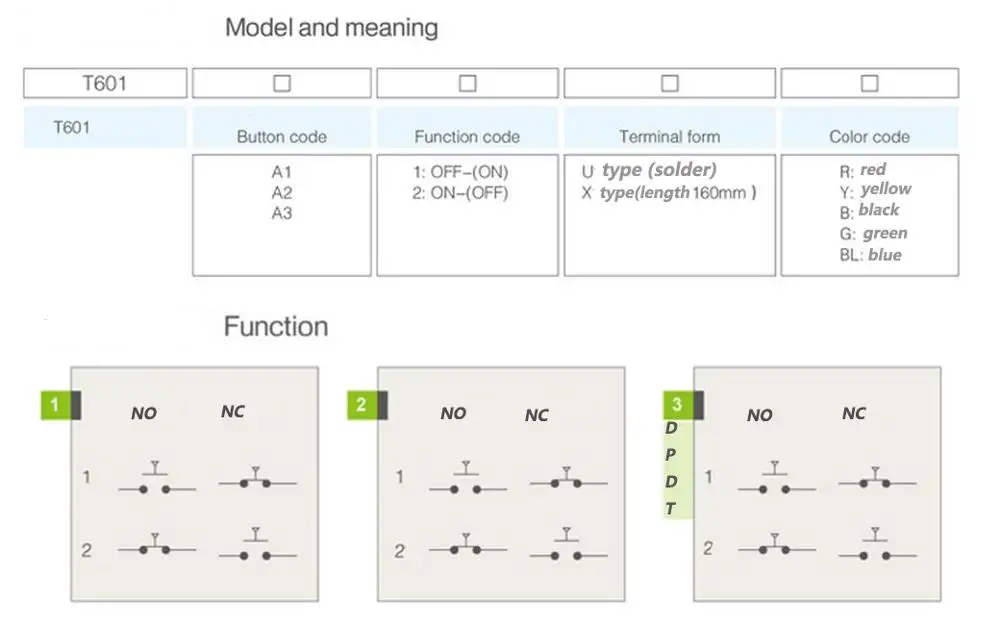Screen dimensions: 1000x626
Task: Click the green number 2 function badge
Action: tap(361, 405)
